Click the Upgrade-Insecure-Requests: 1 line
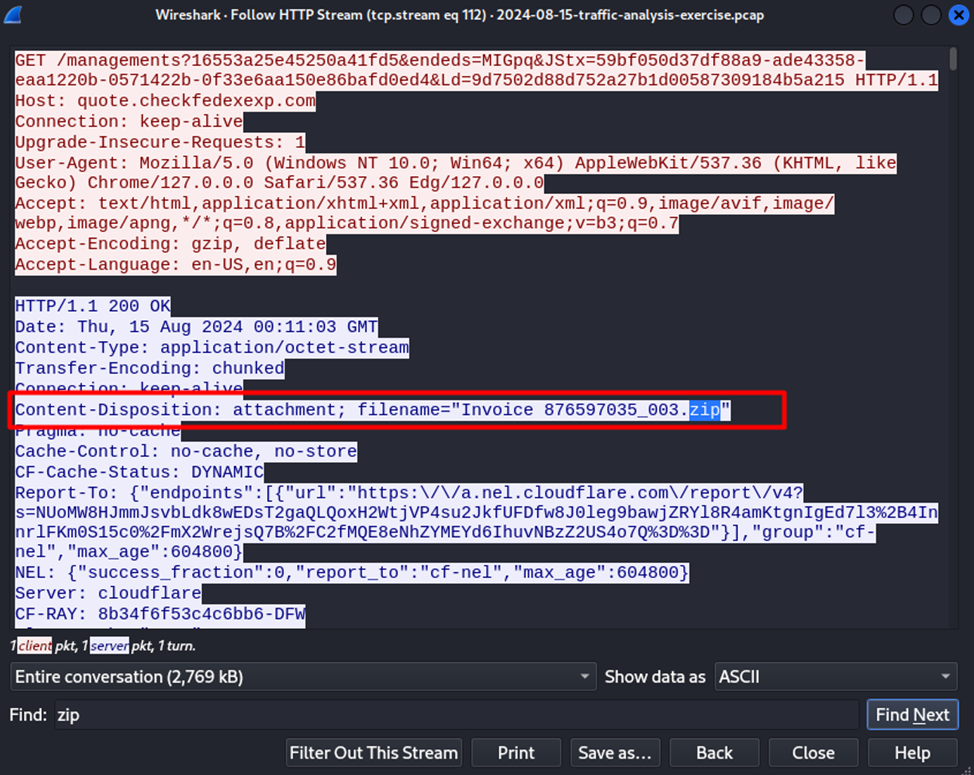The width and height of the screenshot is (974, 775). 160,142
